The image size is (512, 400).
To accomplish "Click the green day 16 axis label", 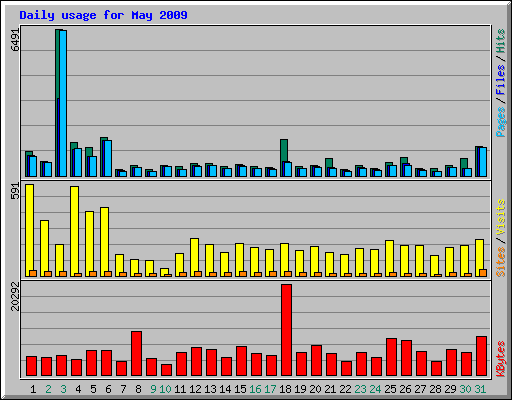I will tap(255, 389).
